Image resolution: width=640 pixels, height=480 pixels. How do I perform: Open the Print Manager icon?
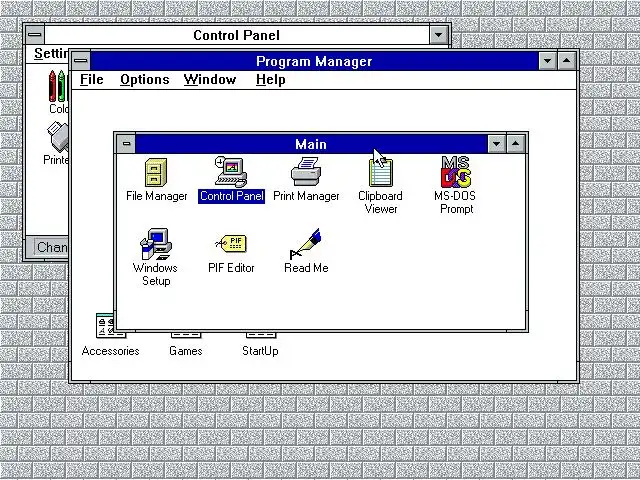(306, 180)
